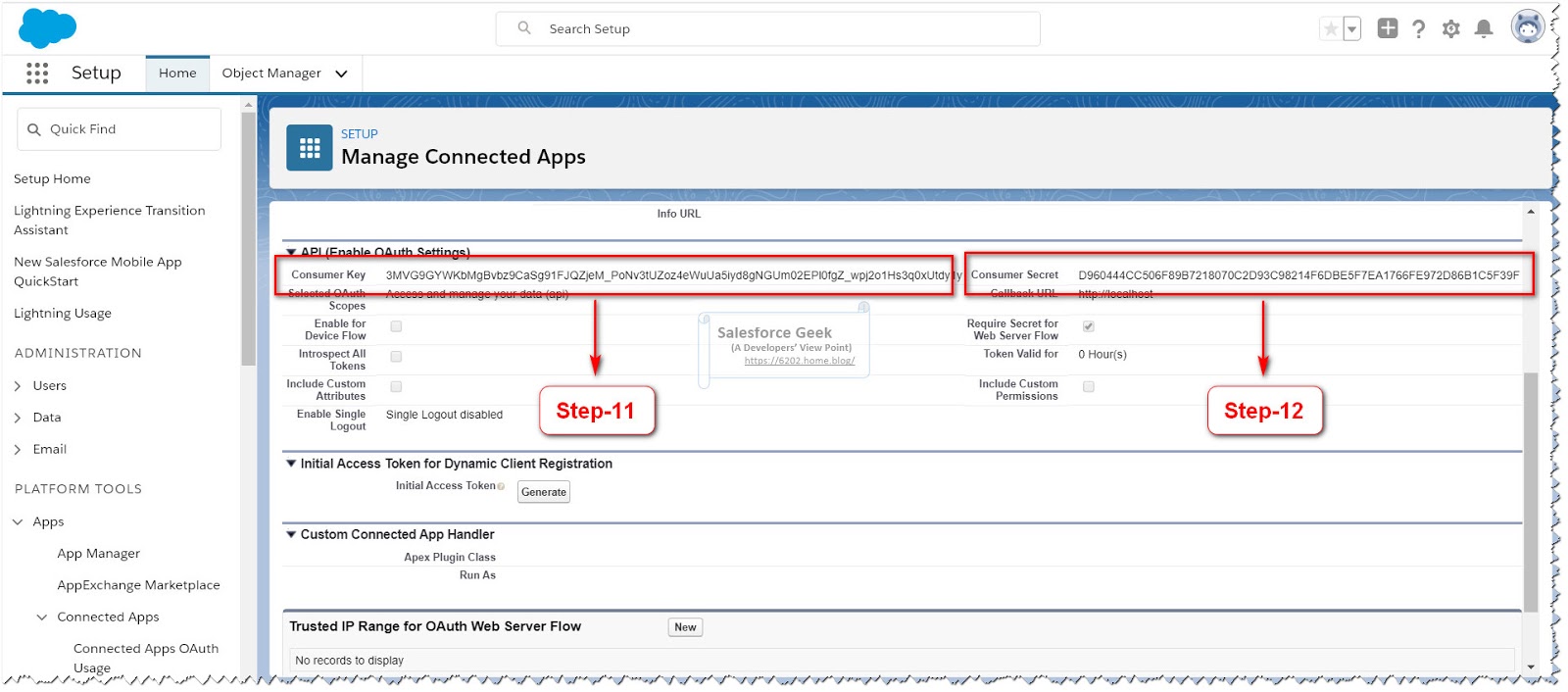1568x692 pixels.
Task: View the notifications bell icon
Action: [x=1484, y=29]
